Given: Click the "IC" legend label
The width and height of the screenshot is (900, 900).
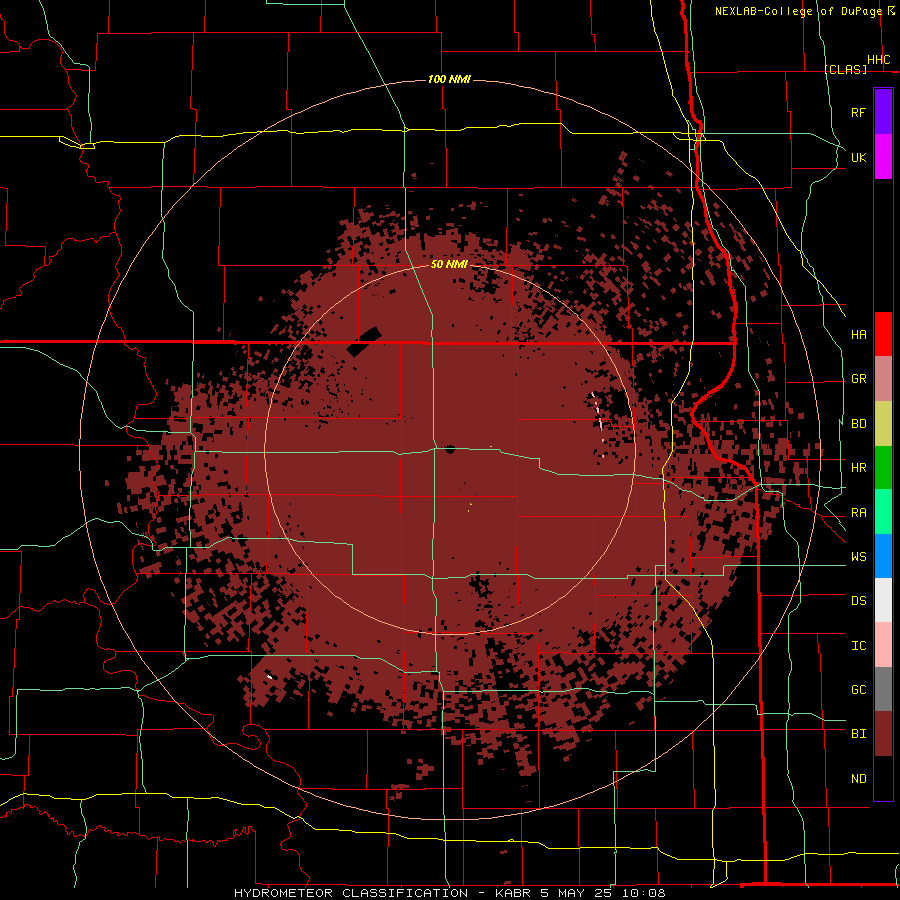Looking at the screenshot, I should click(x=858, y=646).
